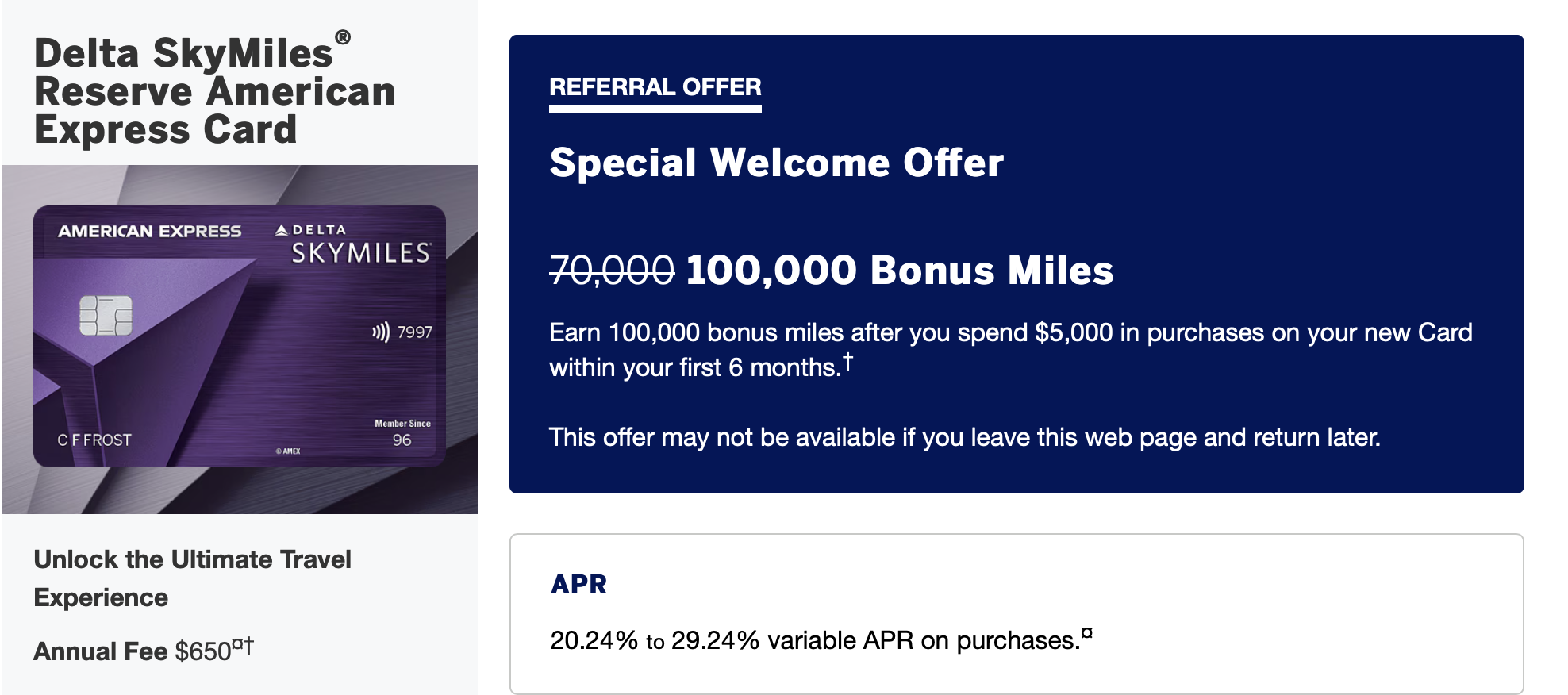1568x695 pixels.
Task: Click the crossed-out 70,000 miles text
Action: [612, 271]
